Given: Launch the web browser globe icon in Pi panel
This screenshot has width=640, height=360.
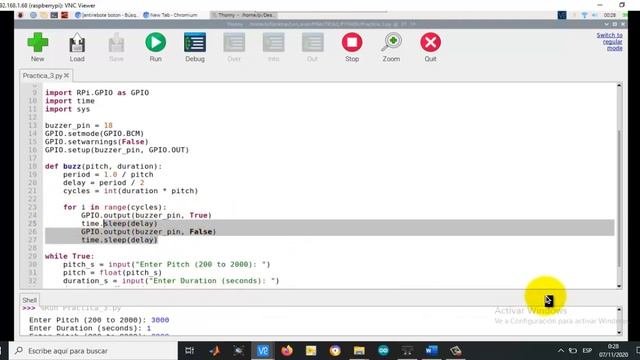Looking at the screenshot, I should pyautogui.click(x=33, y=15).
